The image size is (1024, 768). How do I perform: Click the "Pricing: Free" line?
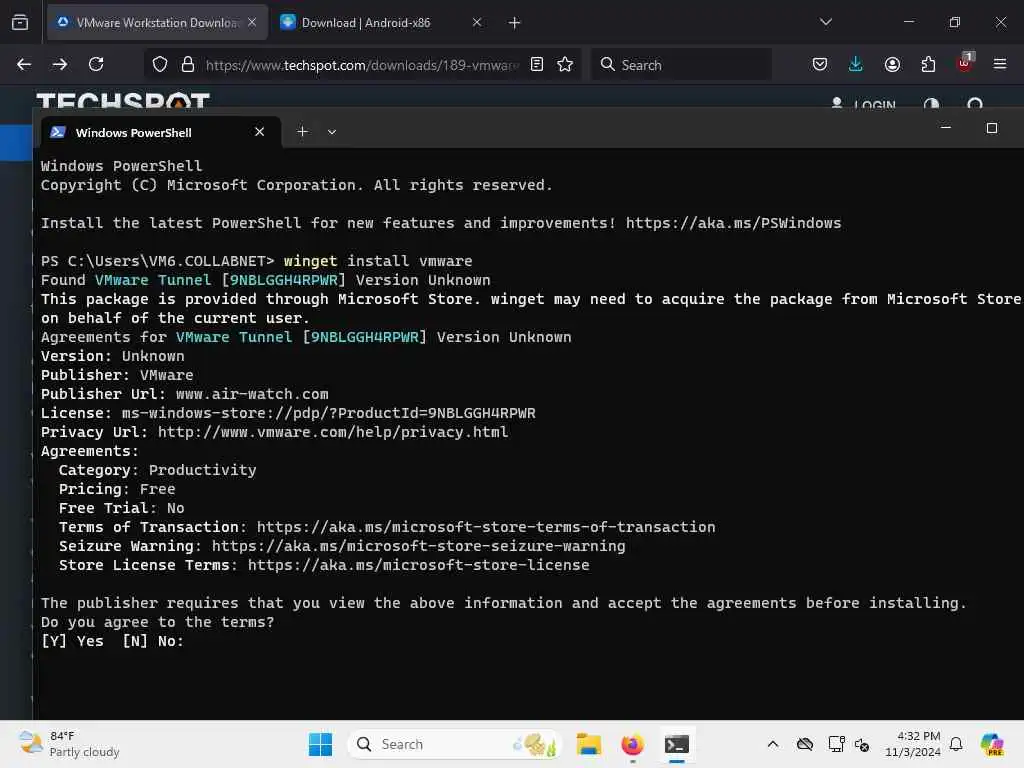(117, 489)
